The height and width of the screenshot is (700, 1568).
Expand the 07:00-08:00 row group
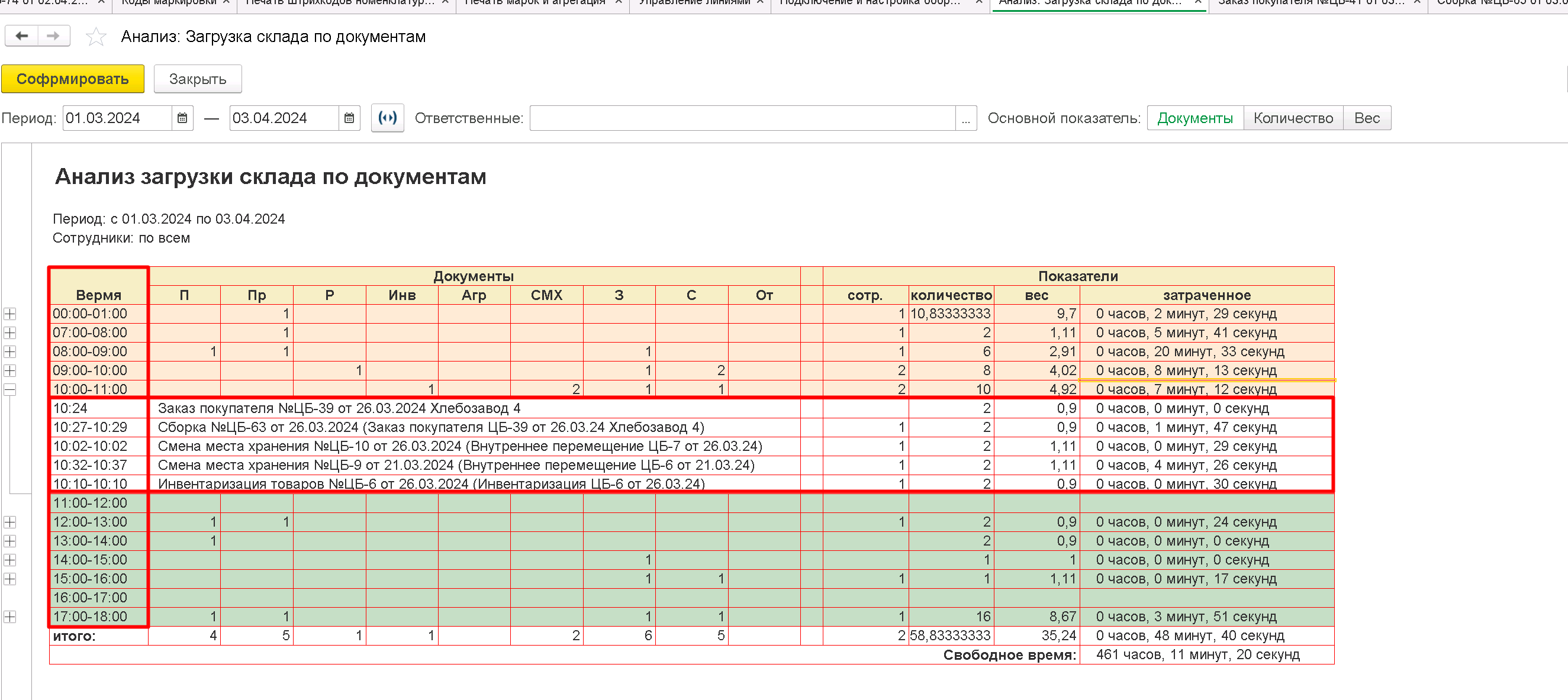[x=9, y=333]
